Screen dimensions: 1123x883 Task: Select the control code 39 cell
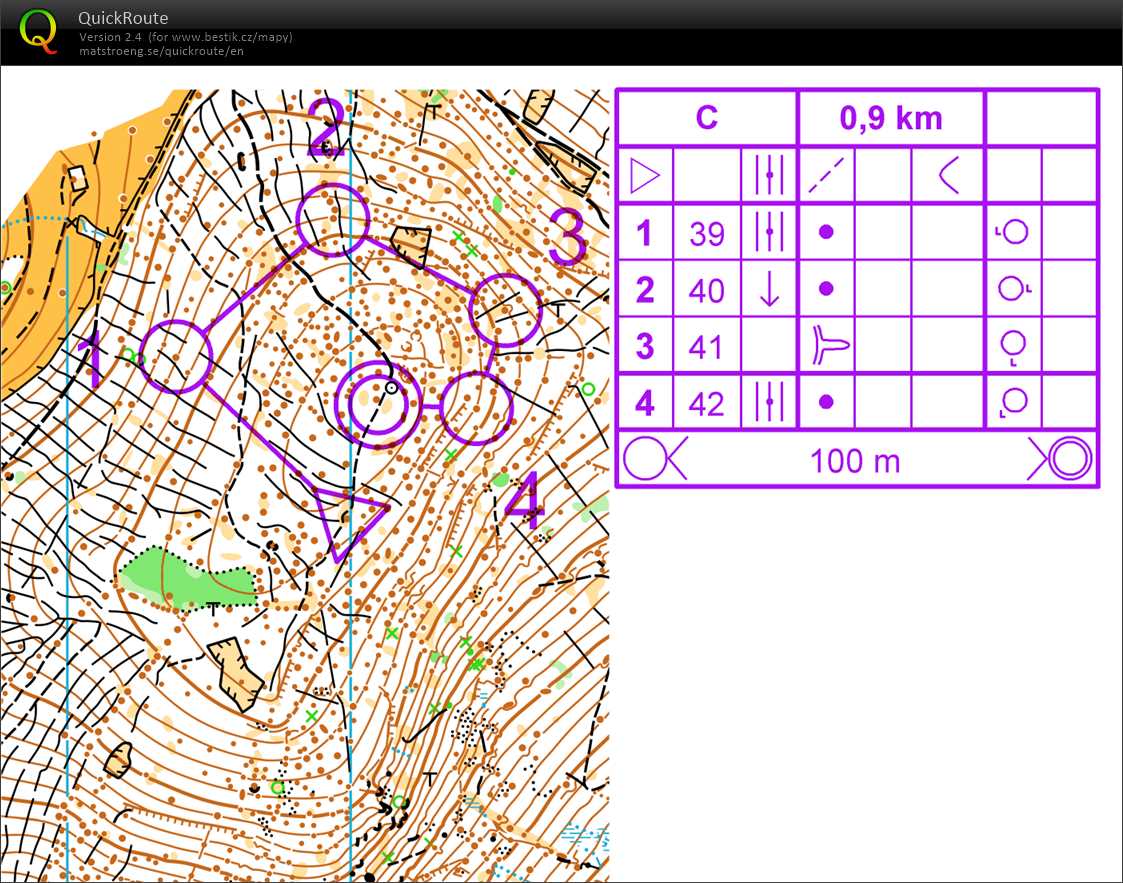pyautogui.click(x=706, y=233)
